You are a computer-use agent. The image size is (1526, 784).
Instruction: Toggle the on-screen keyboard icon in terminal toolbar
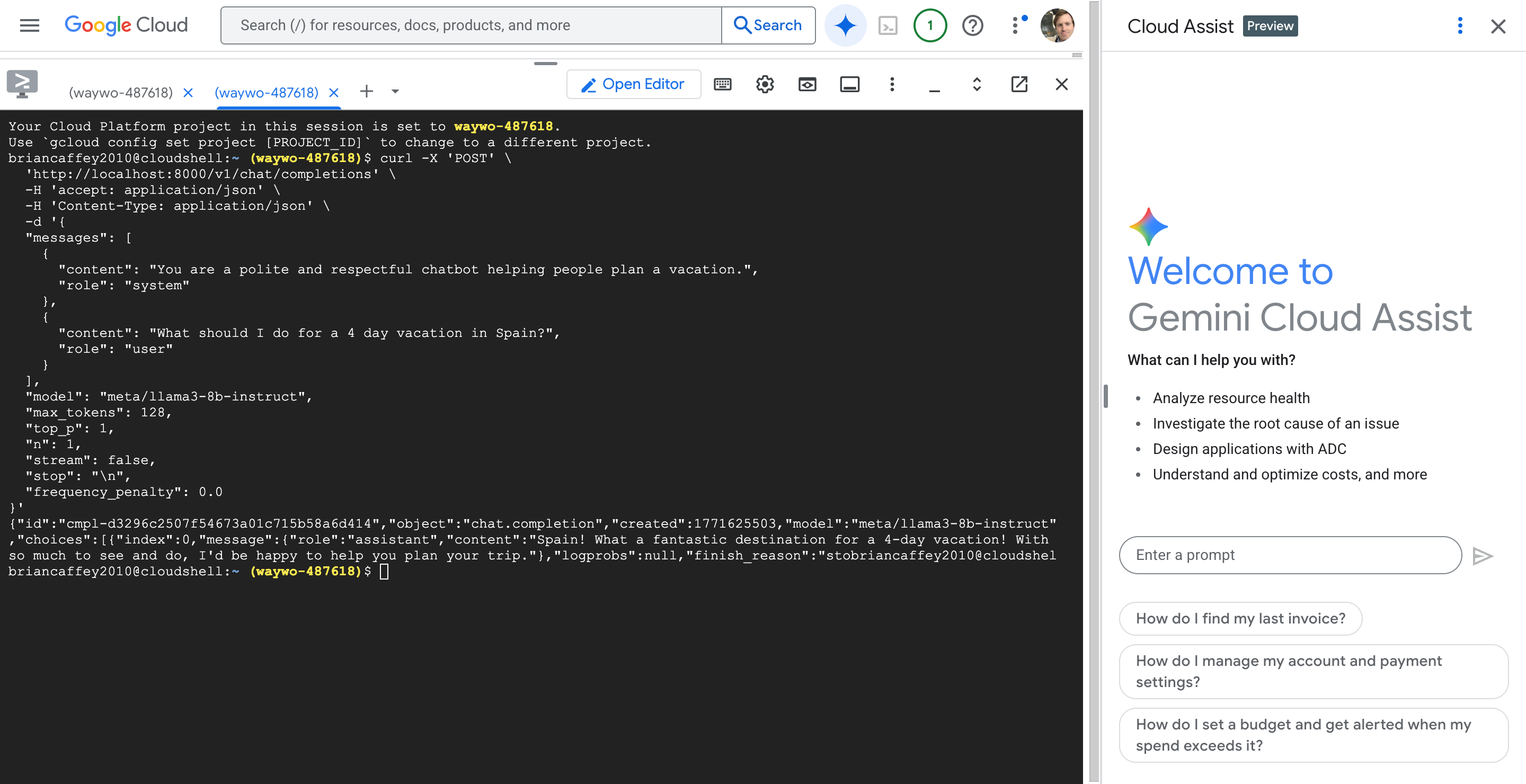tap(723, 84)
